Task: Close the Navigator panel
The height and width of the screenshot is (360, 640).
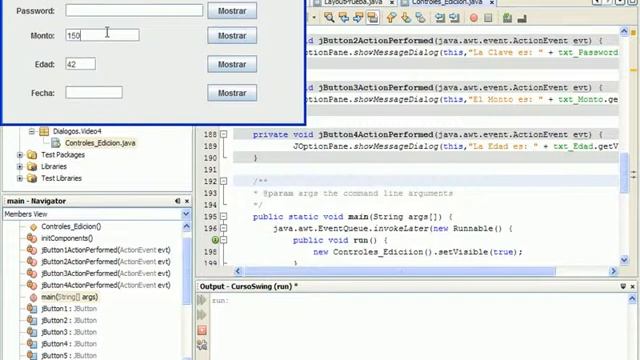Action: pos(187,201)
